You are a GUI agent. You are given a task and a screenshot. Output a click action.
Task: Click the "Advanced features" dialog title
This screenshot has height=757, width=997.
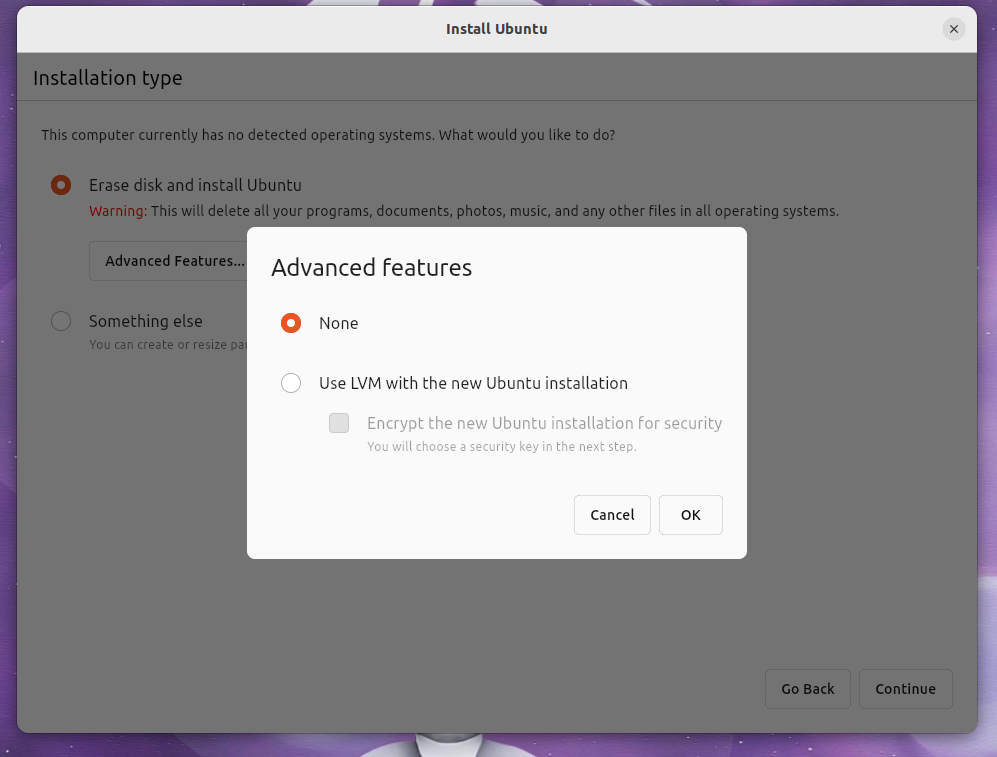point(371,267)
